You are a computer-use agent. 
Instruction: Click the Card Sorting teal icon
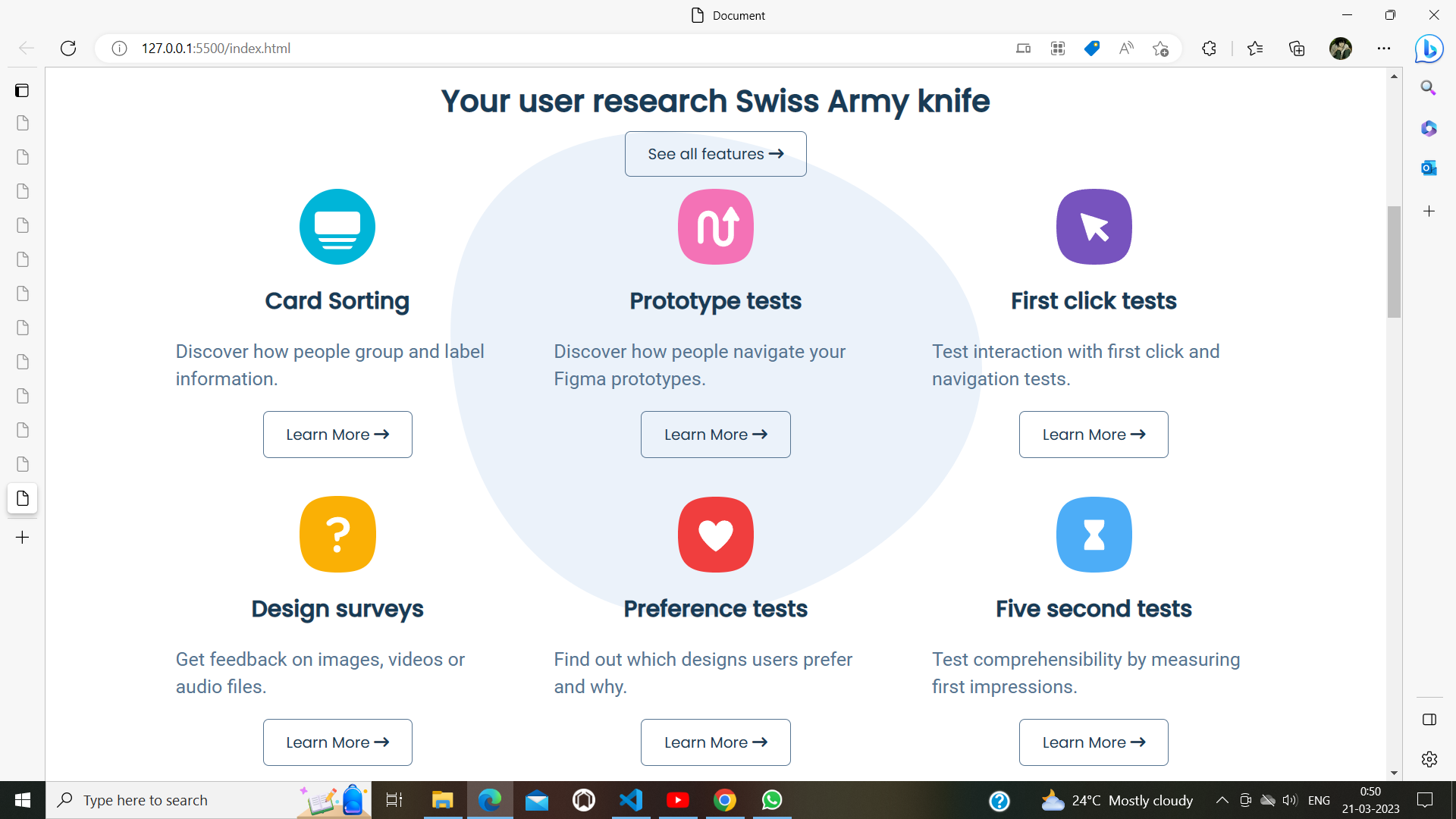click(x=337, y=227)
